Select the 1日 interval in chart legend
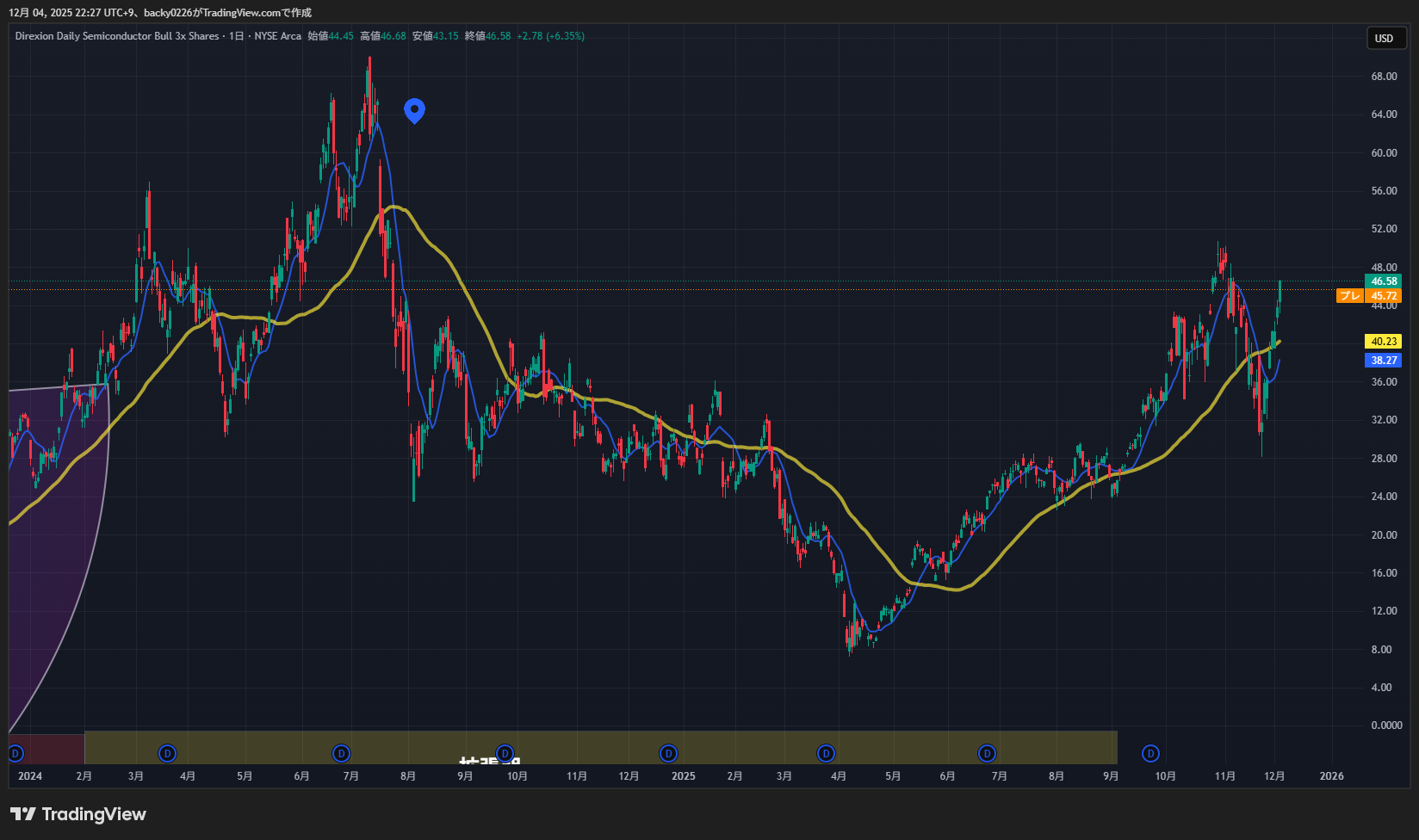 tap(236, 36)
